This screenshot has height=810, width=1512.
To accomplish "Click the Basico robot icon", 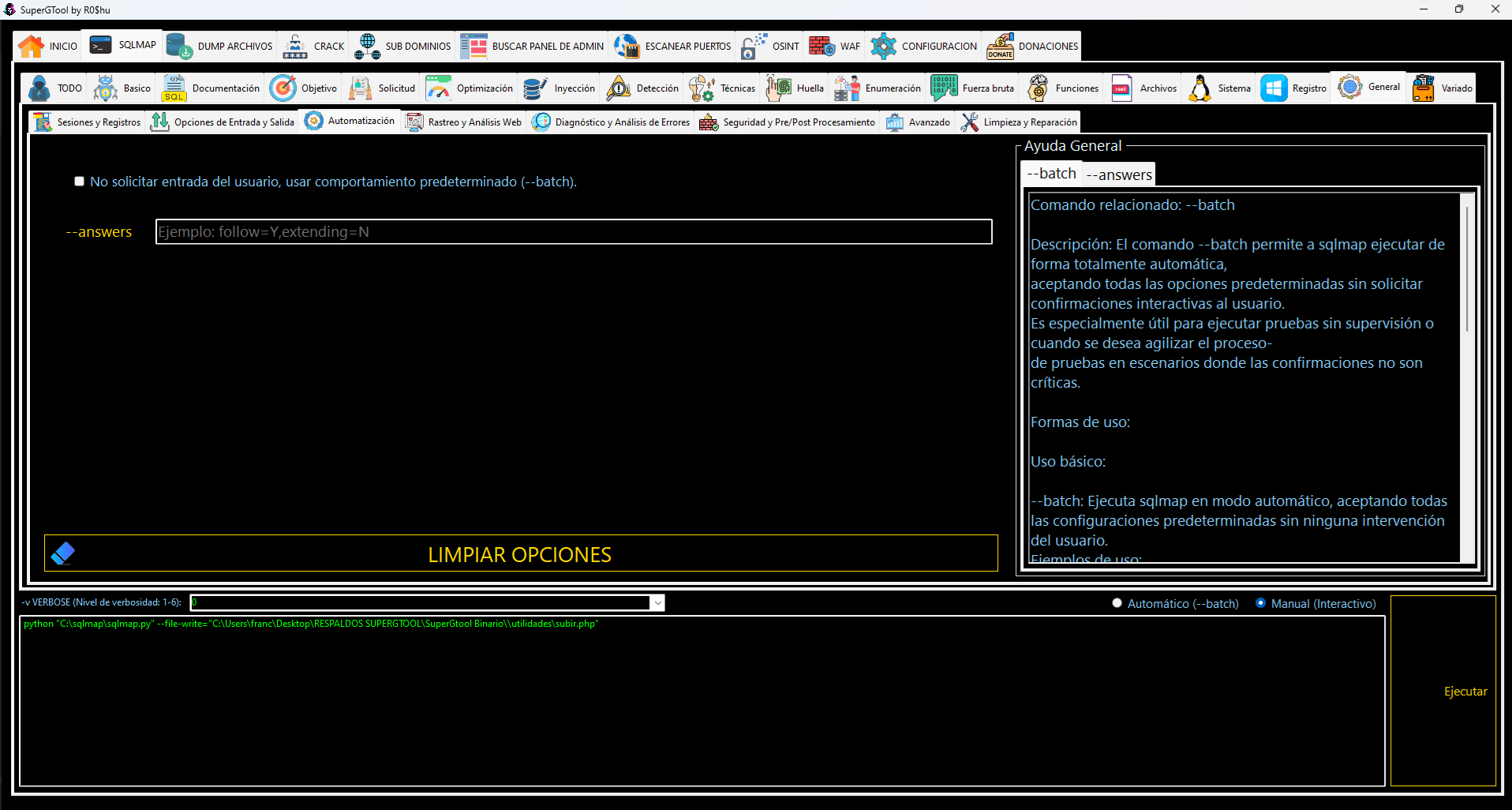I will click(105, 88).
